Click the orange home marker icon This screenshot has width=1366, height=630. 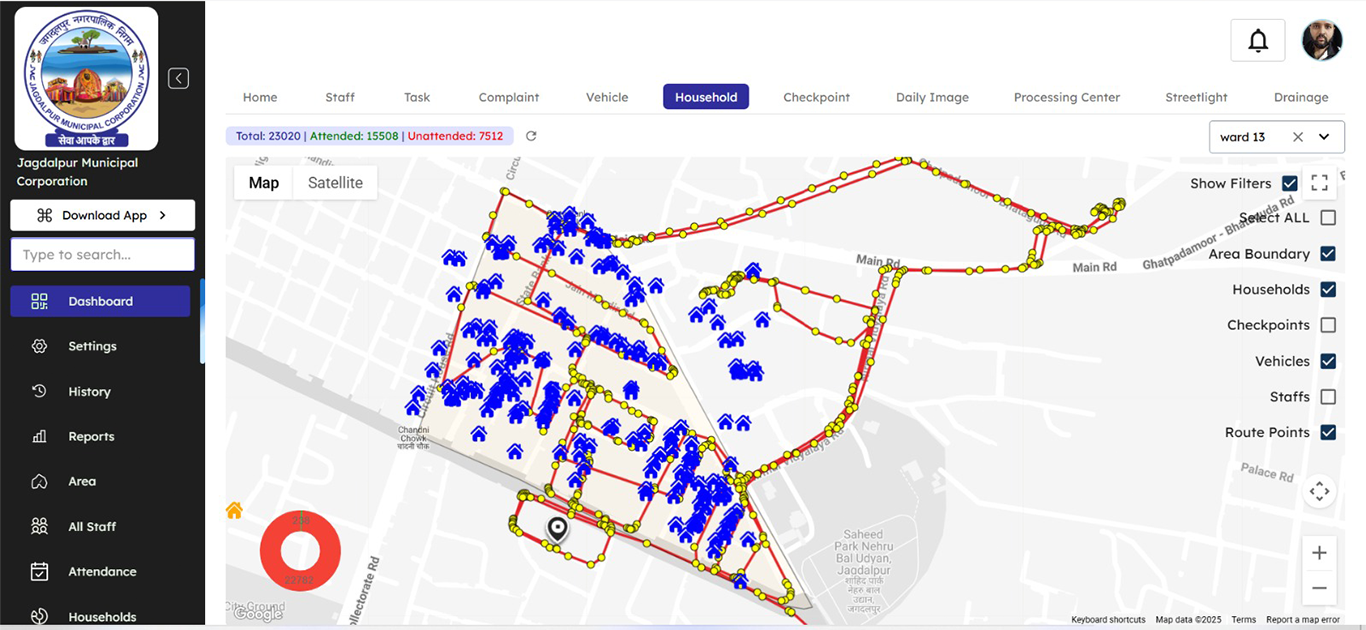pyautogui.click(x=234, y=510)
